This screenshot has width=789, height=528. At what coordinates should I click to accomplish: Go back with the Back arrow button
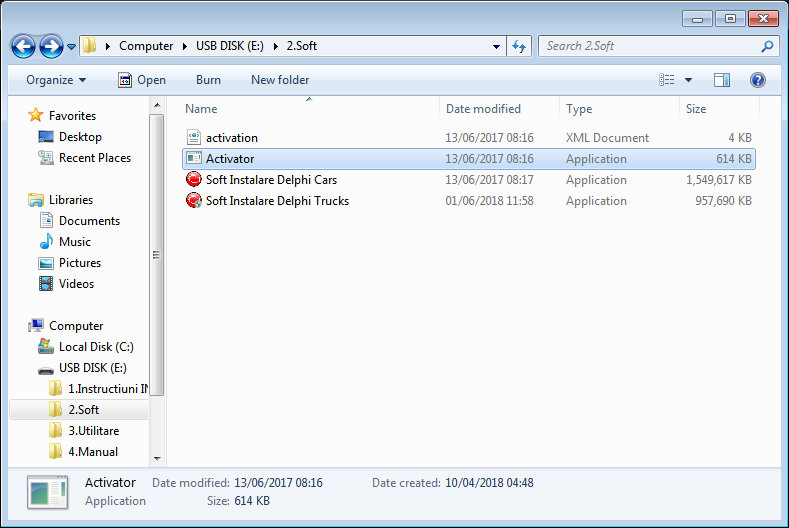pos(23,47)
